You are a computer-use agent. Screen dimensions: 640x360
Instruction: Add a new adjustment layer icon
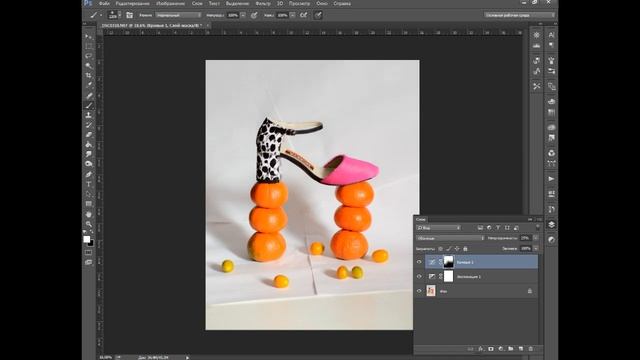(501, 349)
